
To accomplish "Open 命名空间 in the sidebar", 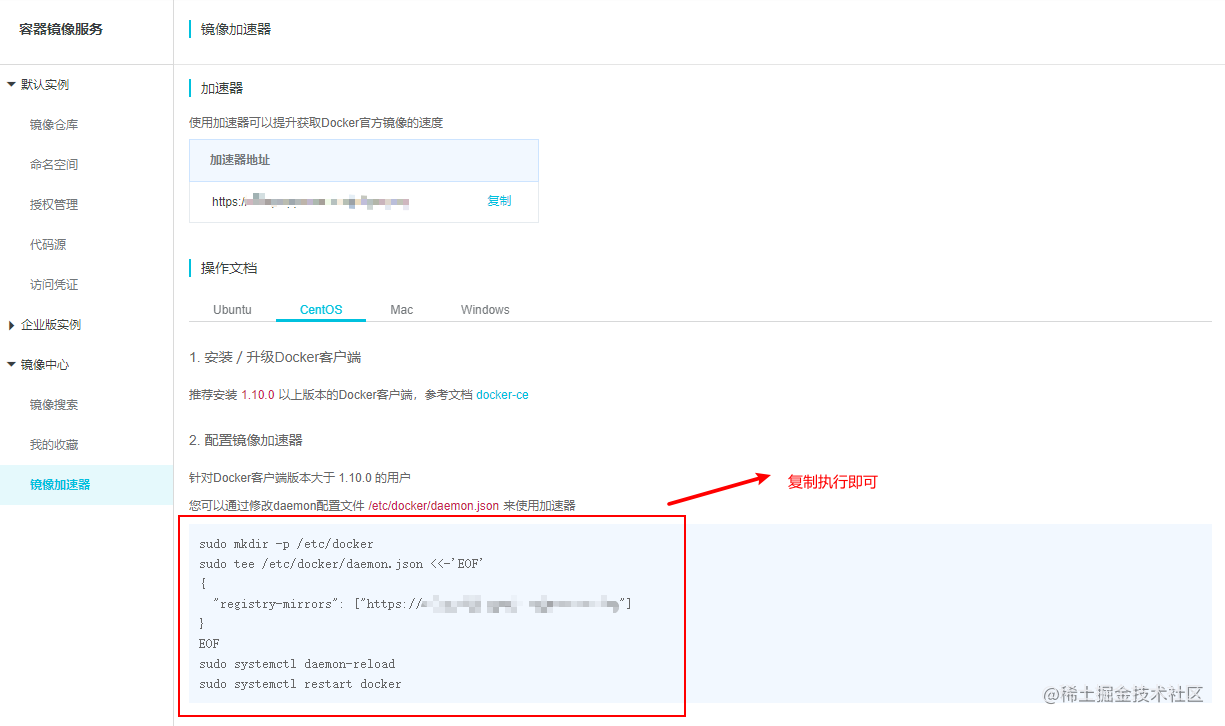I will coord(54,165).
